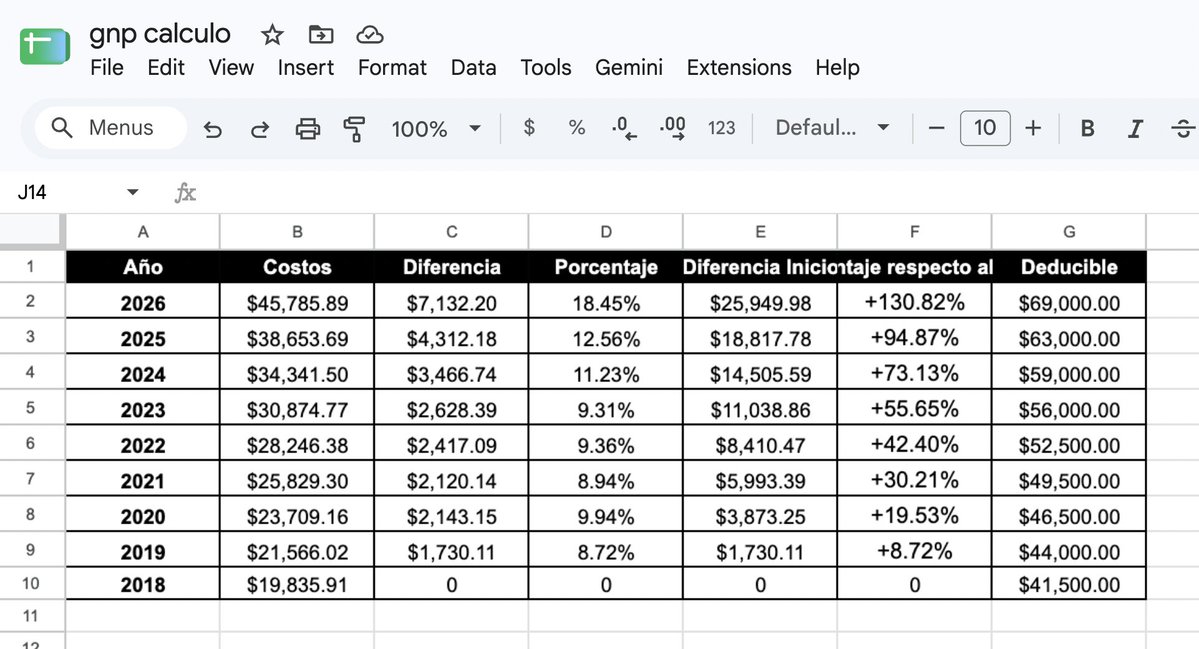The height and width of the screenshot is (649, 1199).
Task: Select cell with $19,835.91
Action: point(297,584)
